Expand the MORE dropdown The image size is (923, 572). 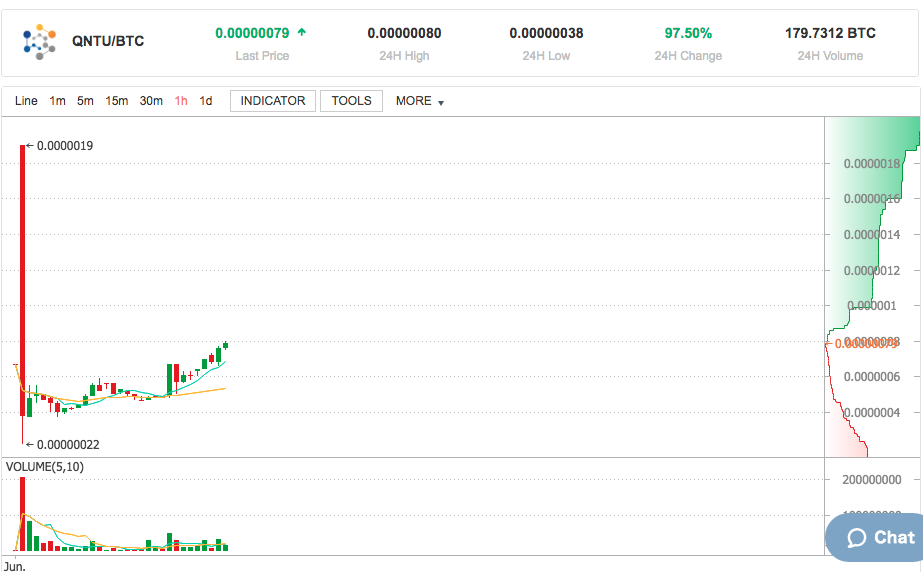[x=420, y=101]
